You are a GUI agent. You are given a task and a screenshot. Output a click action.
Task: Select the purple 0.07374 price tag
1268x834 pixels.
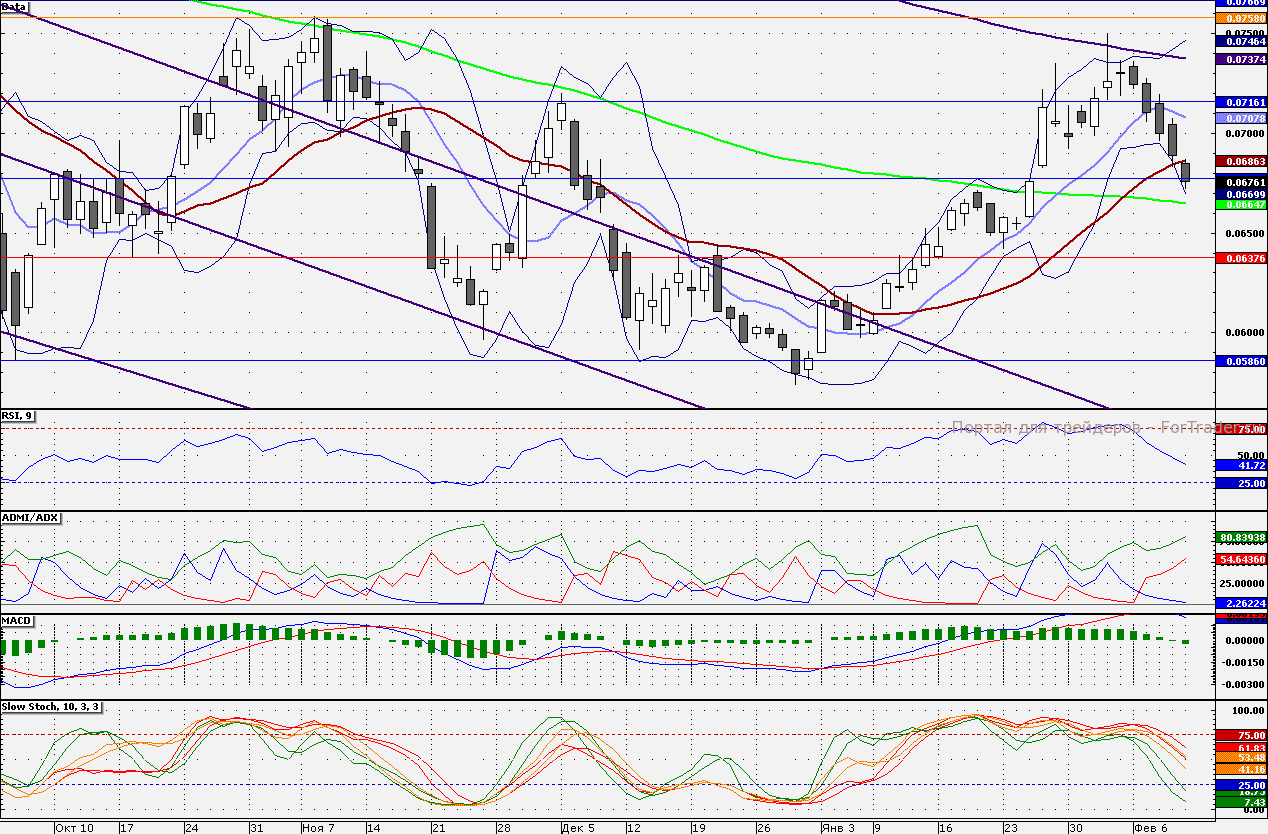point(1240,60)
